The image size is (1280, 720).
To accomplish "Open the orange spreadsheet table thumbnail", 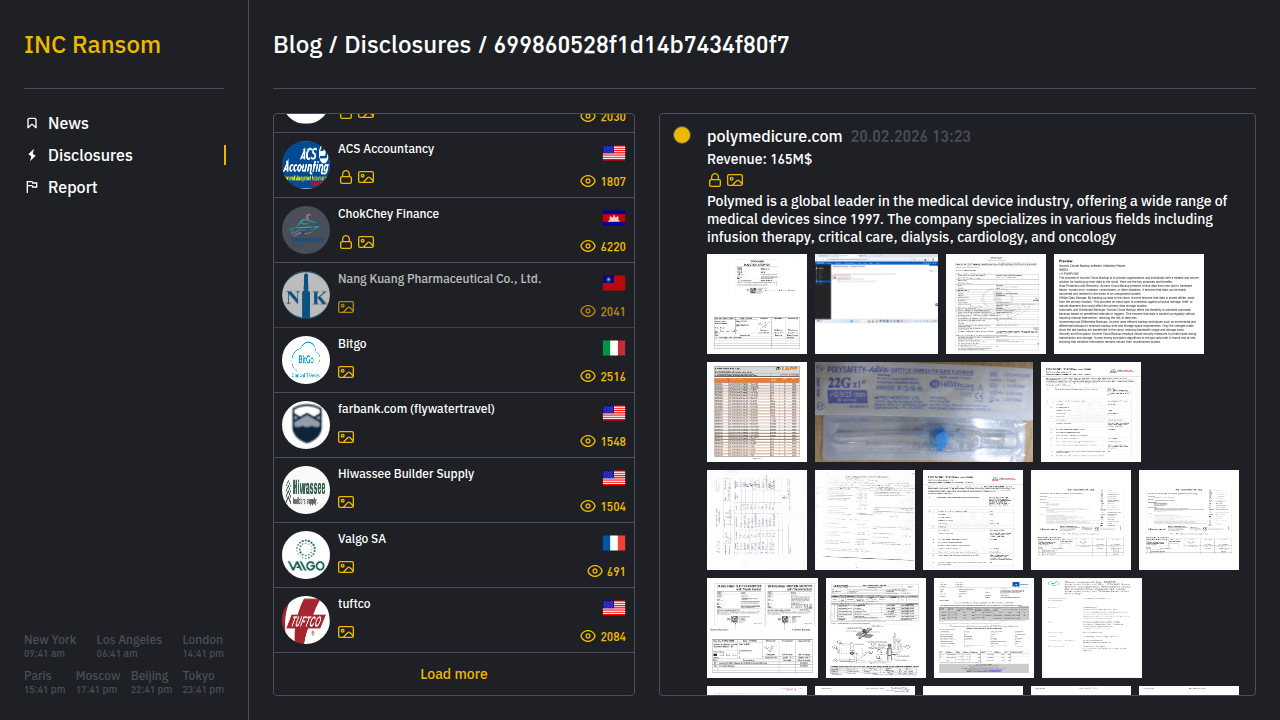I will pyautogui.click(x=757, y=412).
